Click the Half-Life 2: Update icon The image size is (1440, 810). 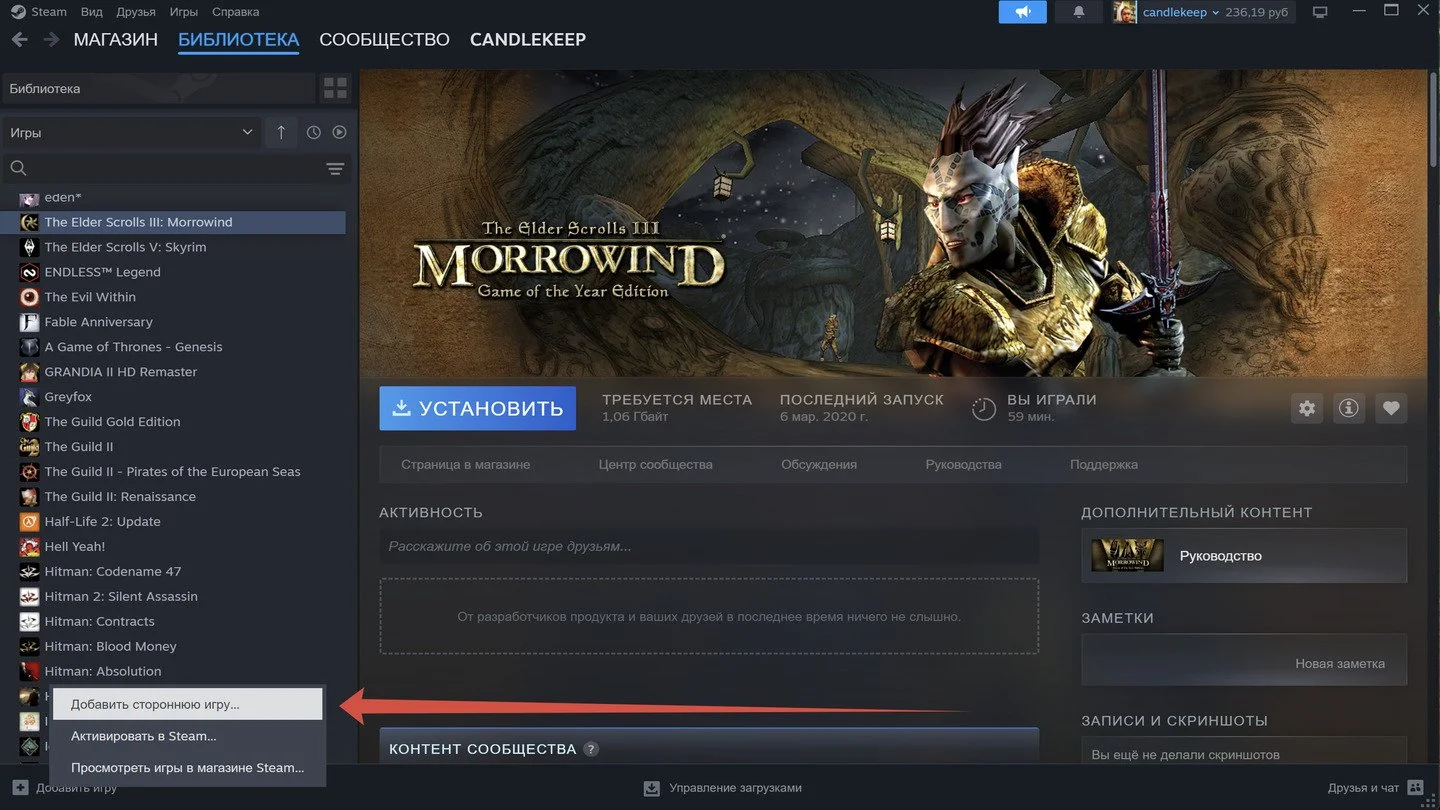(29, 522)
